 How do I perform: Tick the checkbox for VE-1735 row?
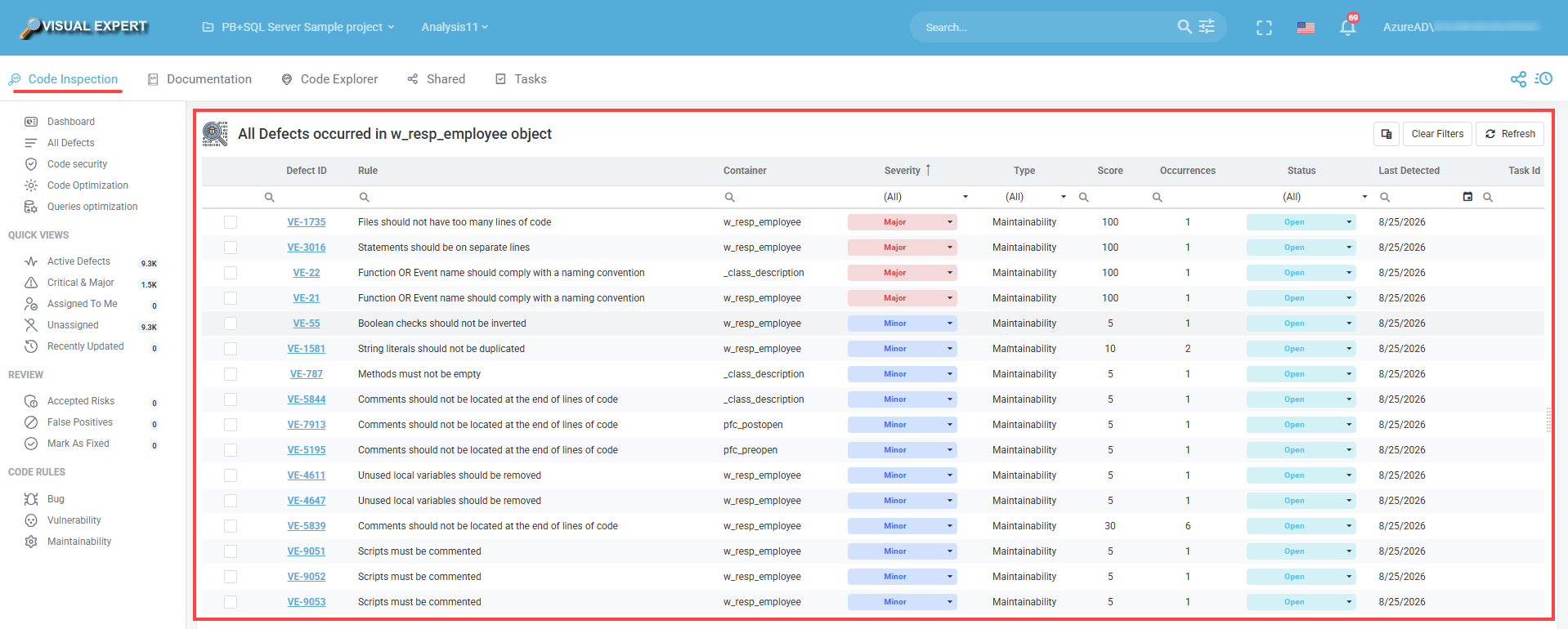click(231, 222)
